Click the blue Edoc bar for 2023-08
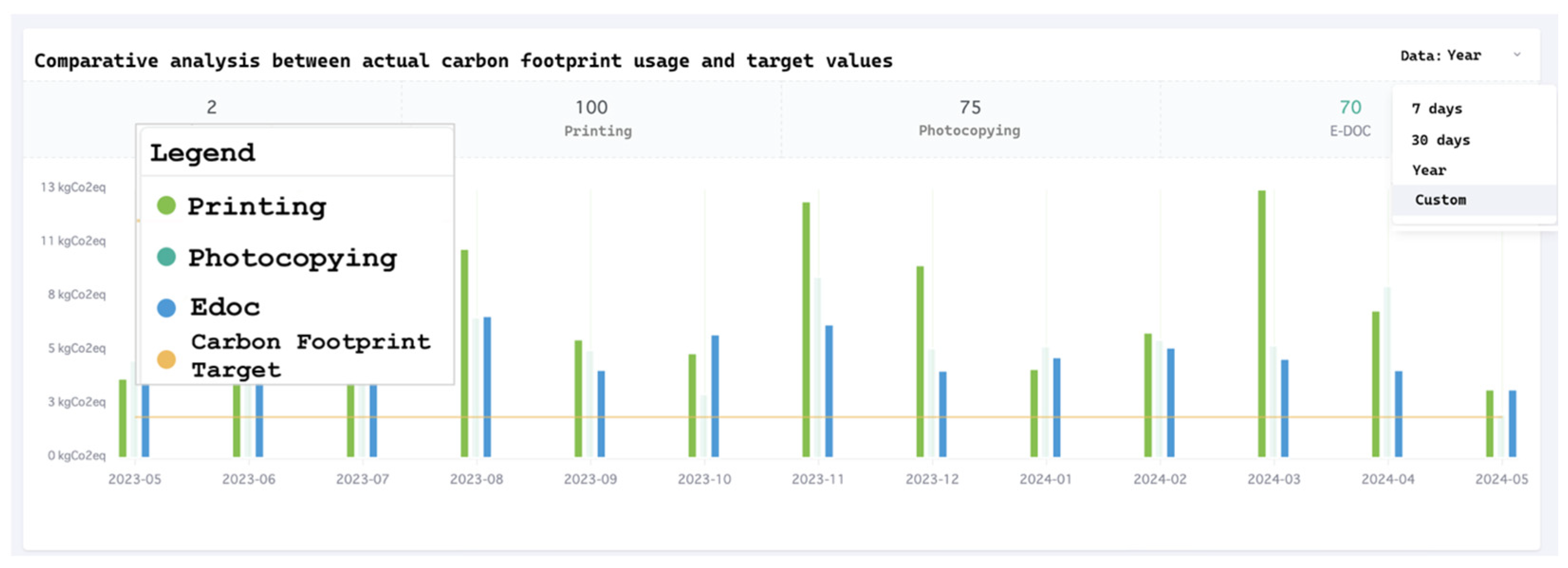This screenshot has height=568, width=1568. pyautogui.click(x=487, y=387)
